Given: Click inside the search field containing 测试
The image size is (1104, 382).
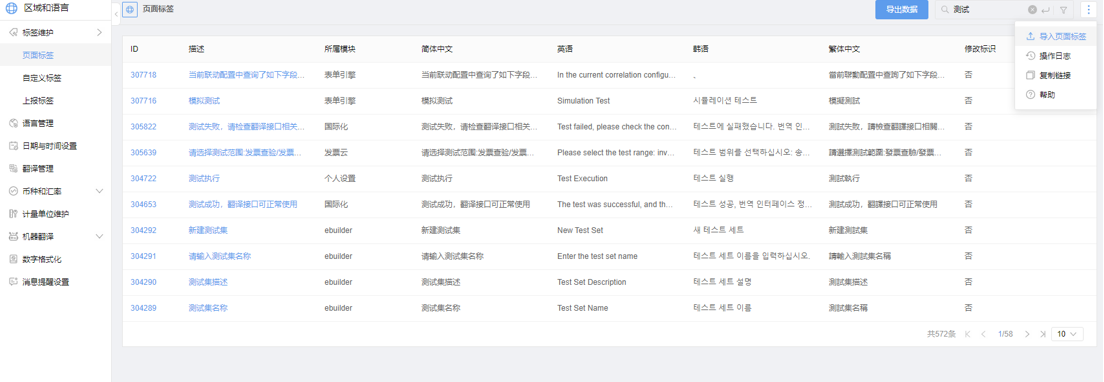Looking at the screenshot, I should click(x=988, y=10).
